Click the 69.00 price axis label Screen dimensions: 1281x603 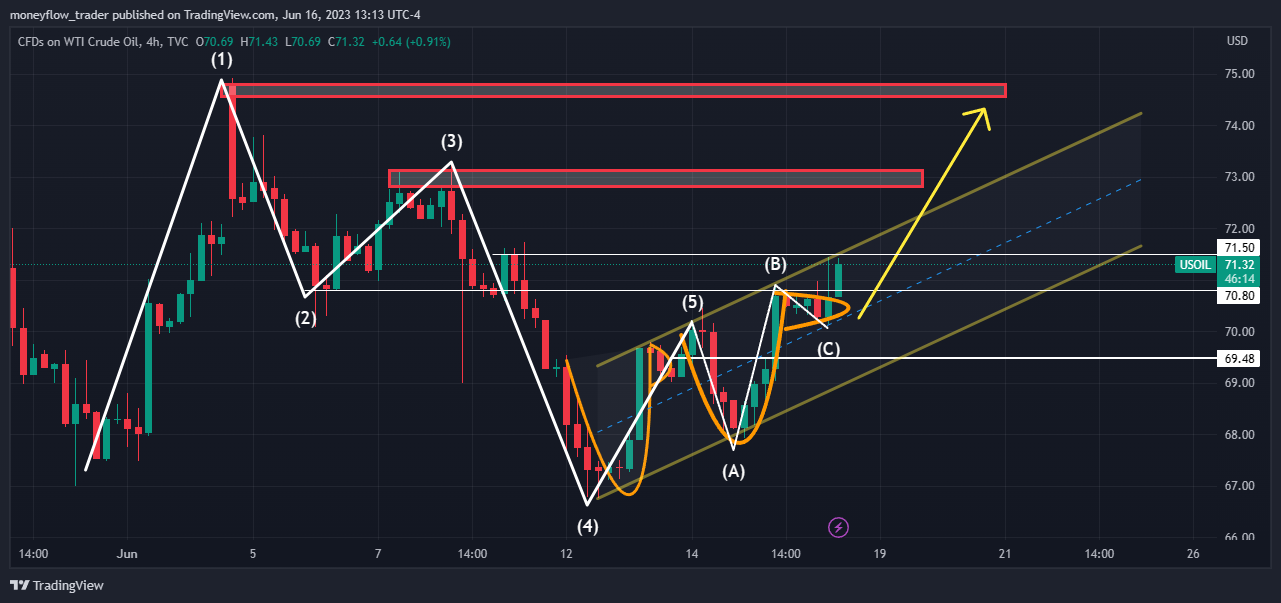pos(1240,383)
